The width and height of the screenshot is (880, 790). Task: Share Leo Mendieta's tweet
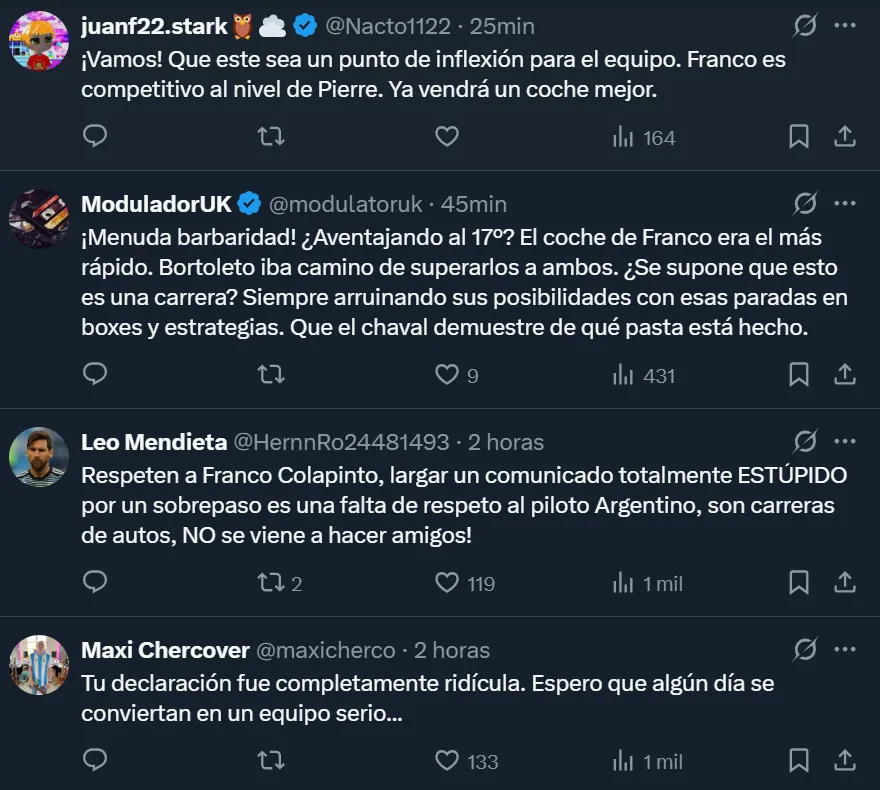pos(844,582)
